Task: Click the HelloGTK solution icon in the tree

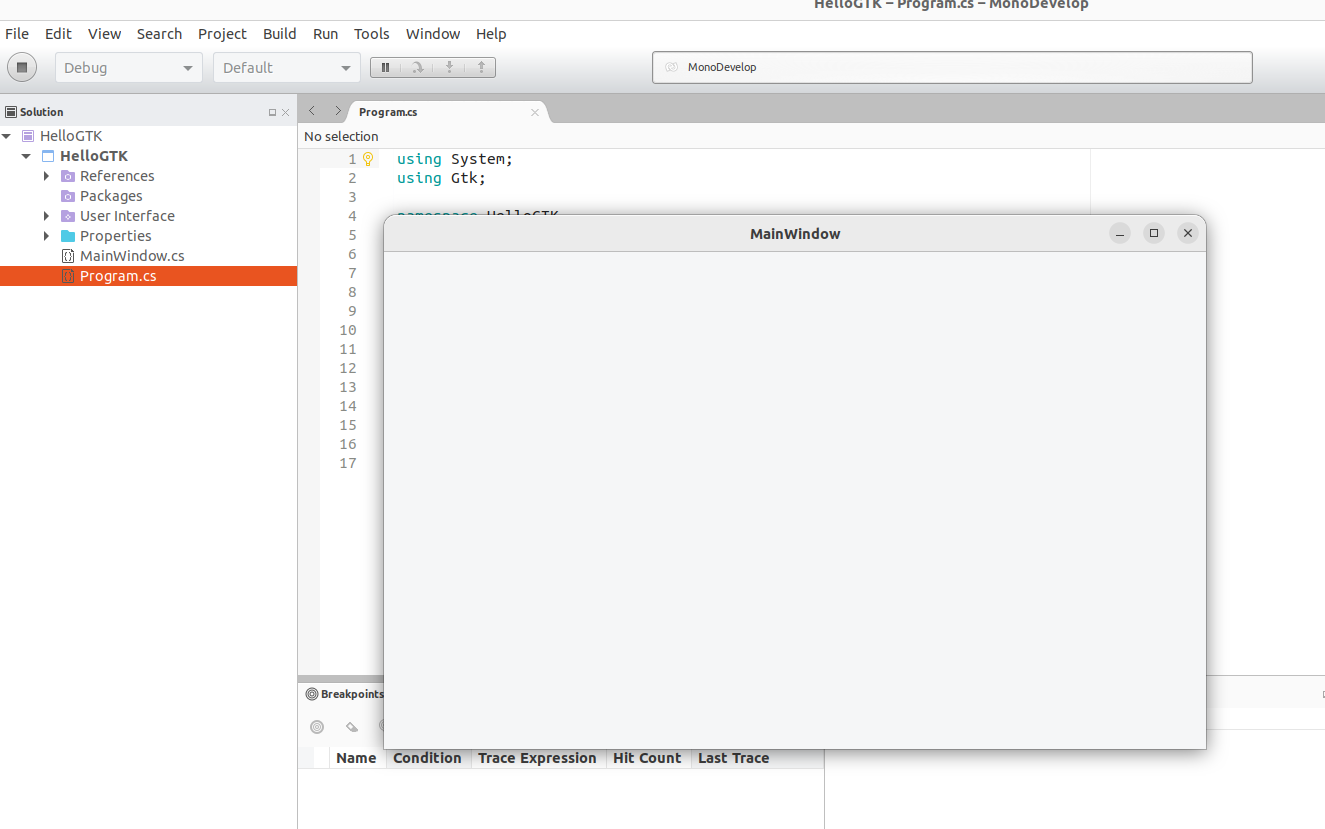Action: (28, 136)
